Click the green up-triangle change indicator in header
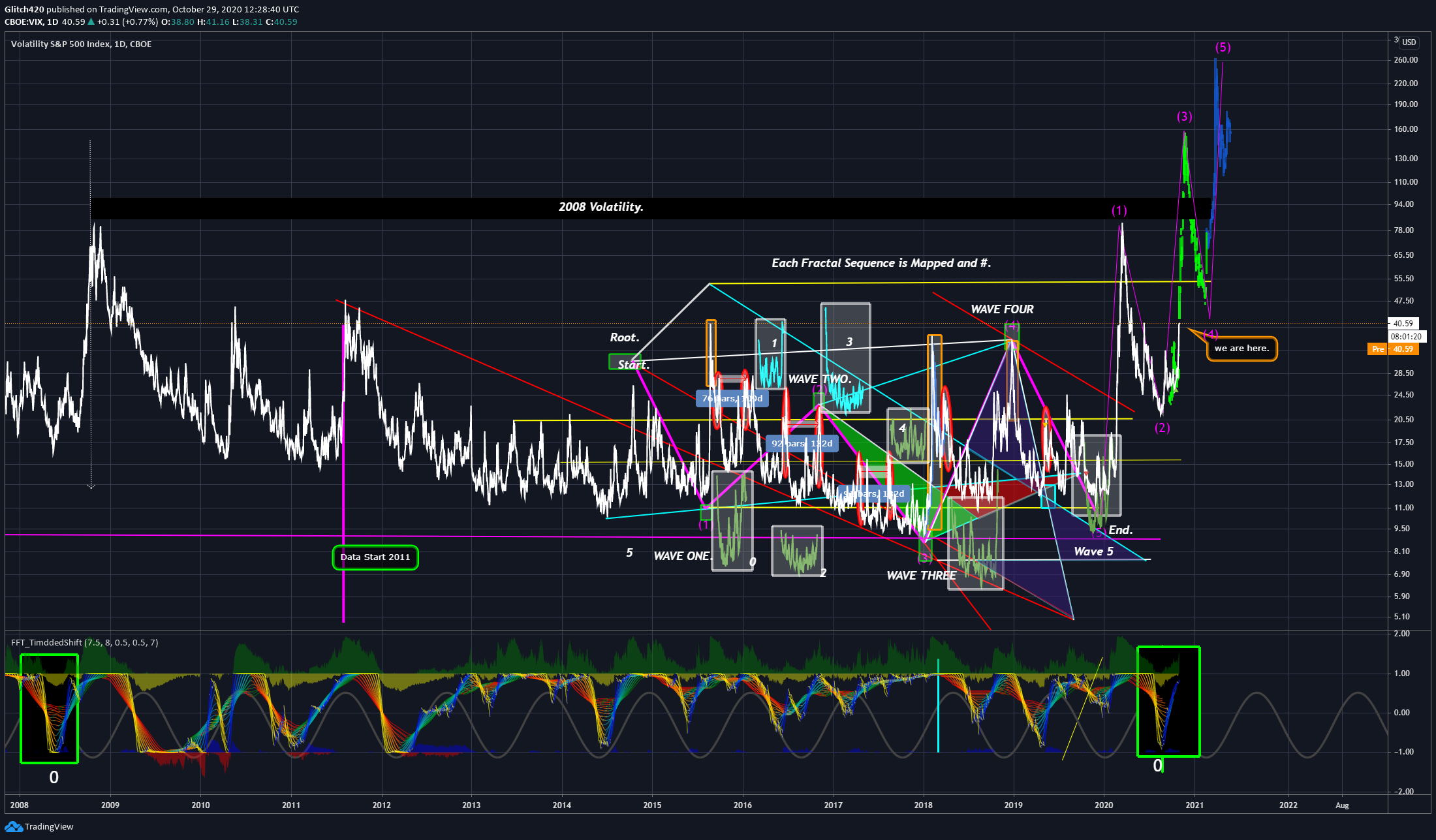This screenshot has width=1436, height=840. [91, 22]
